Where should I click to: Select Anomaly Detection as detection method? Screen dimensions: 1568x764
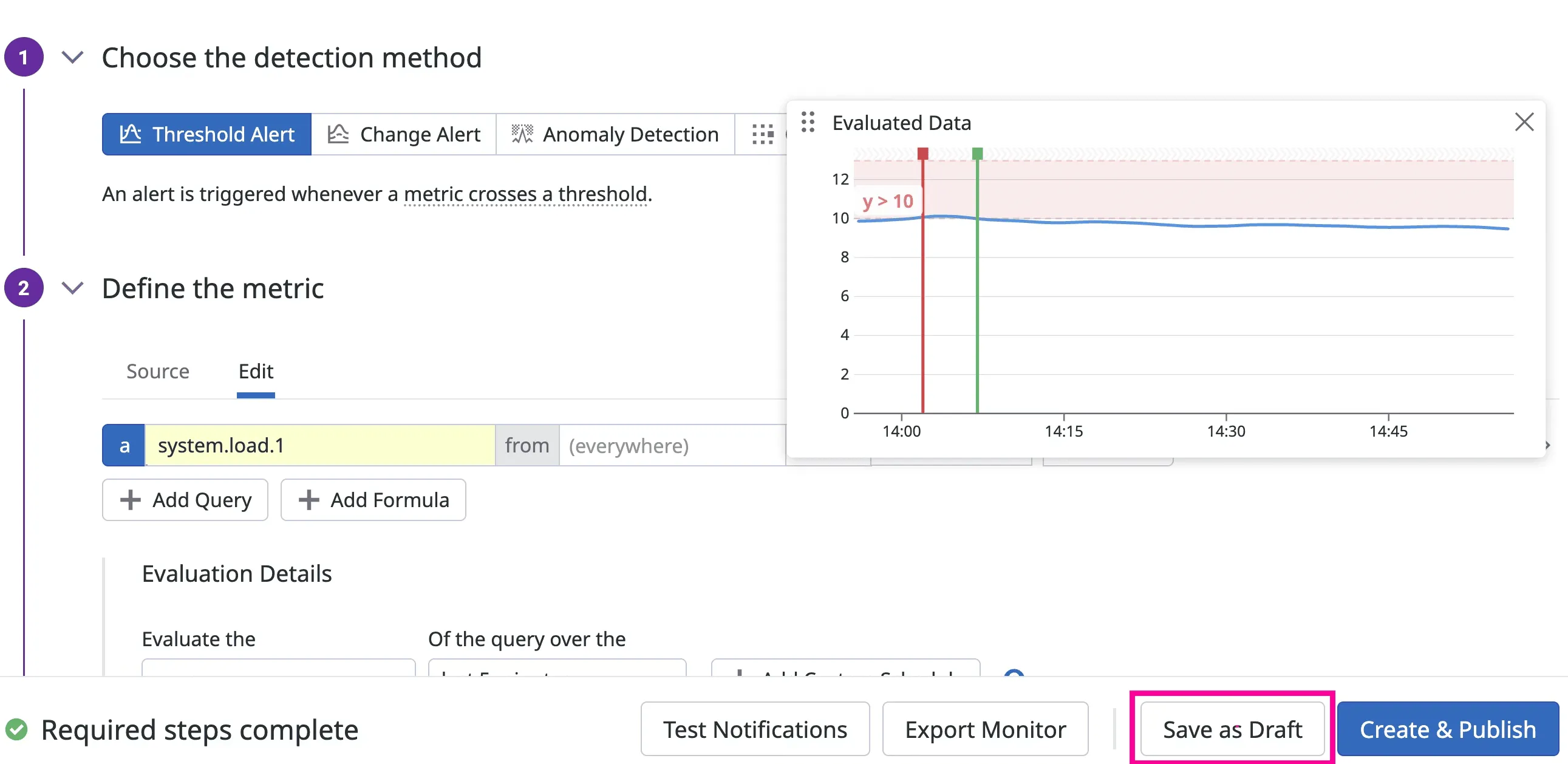coord(615,134)
